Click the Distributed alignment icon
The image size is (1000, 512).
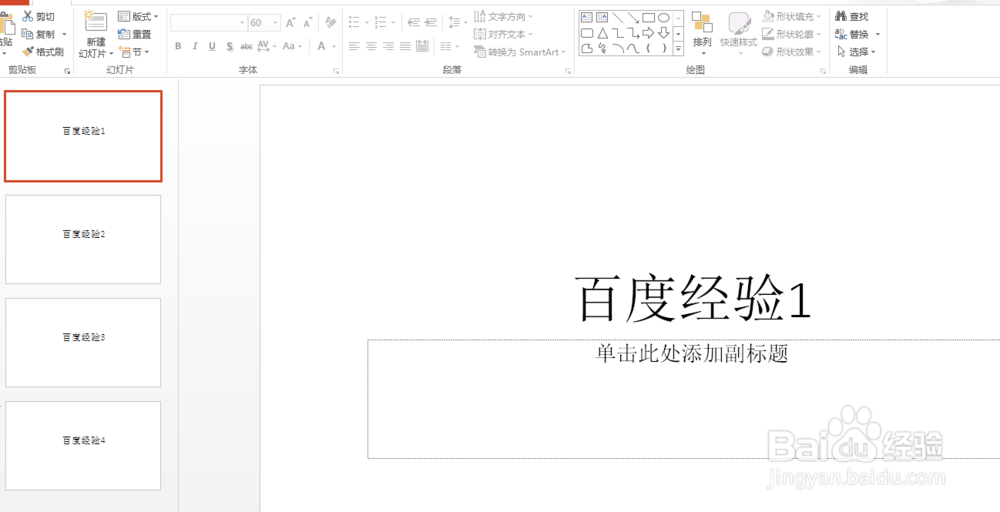tap(422, 46)
